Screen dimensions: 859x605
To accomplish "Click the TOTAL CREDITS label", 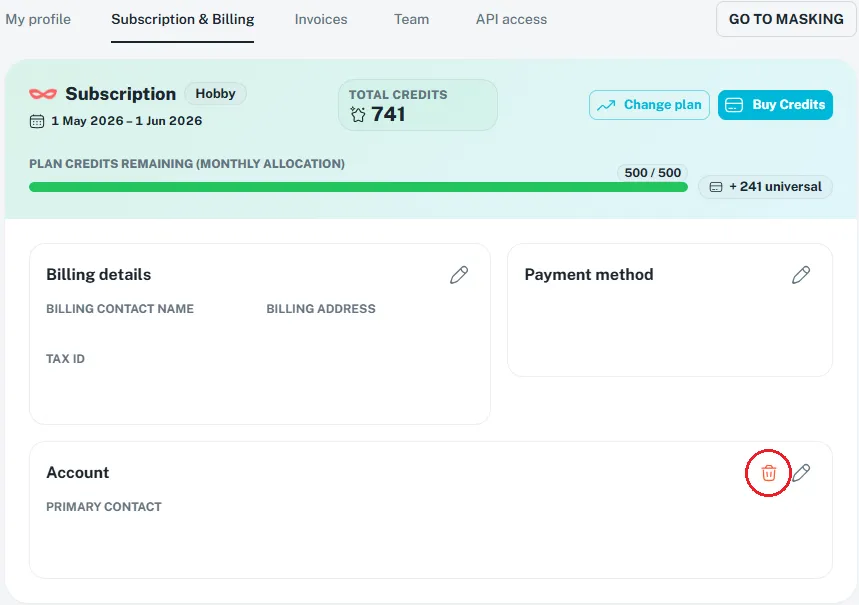I will [x=398, y=95].
